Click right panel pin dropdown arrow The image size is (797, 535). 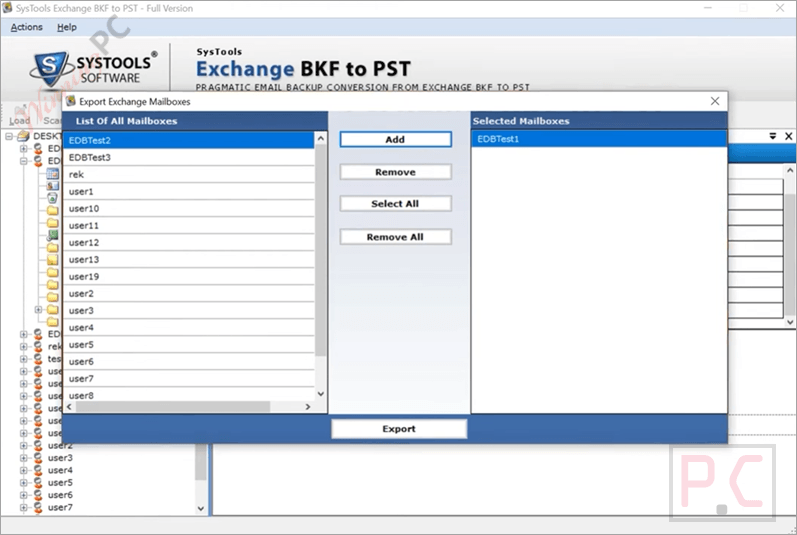click(773, 136)
